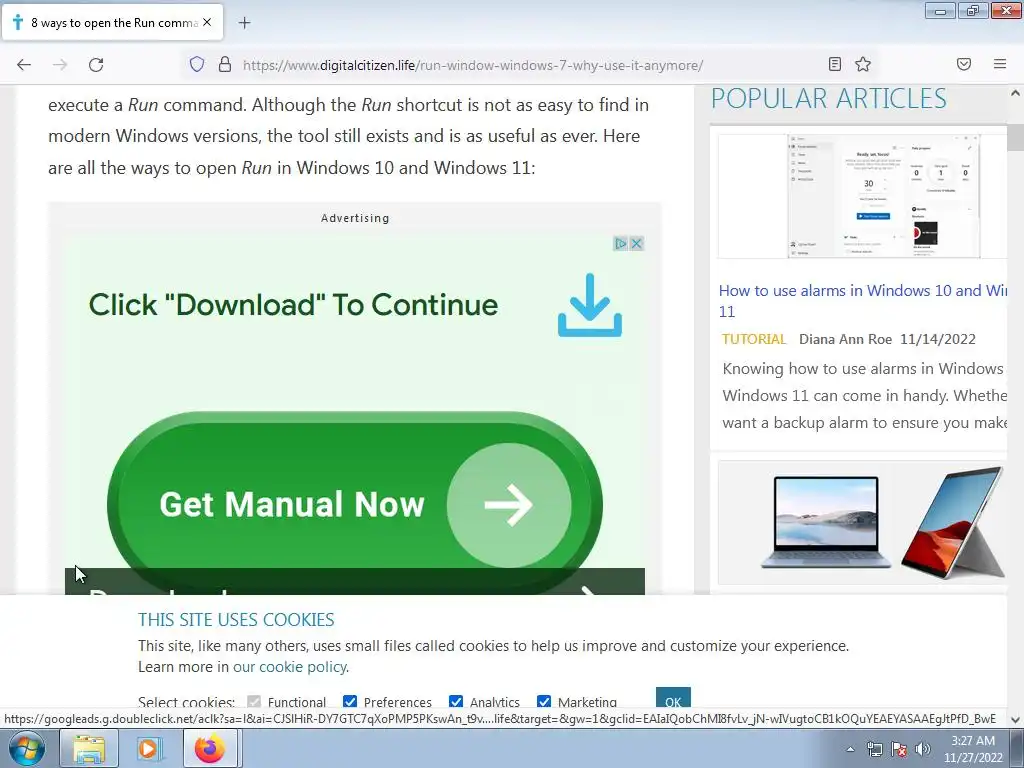Close the '8 ways to open the Run' tab
The image size is (1024, 768).
pos(207,22)
